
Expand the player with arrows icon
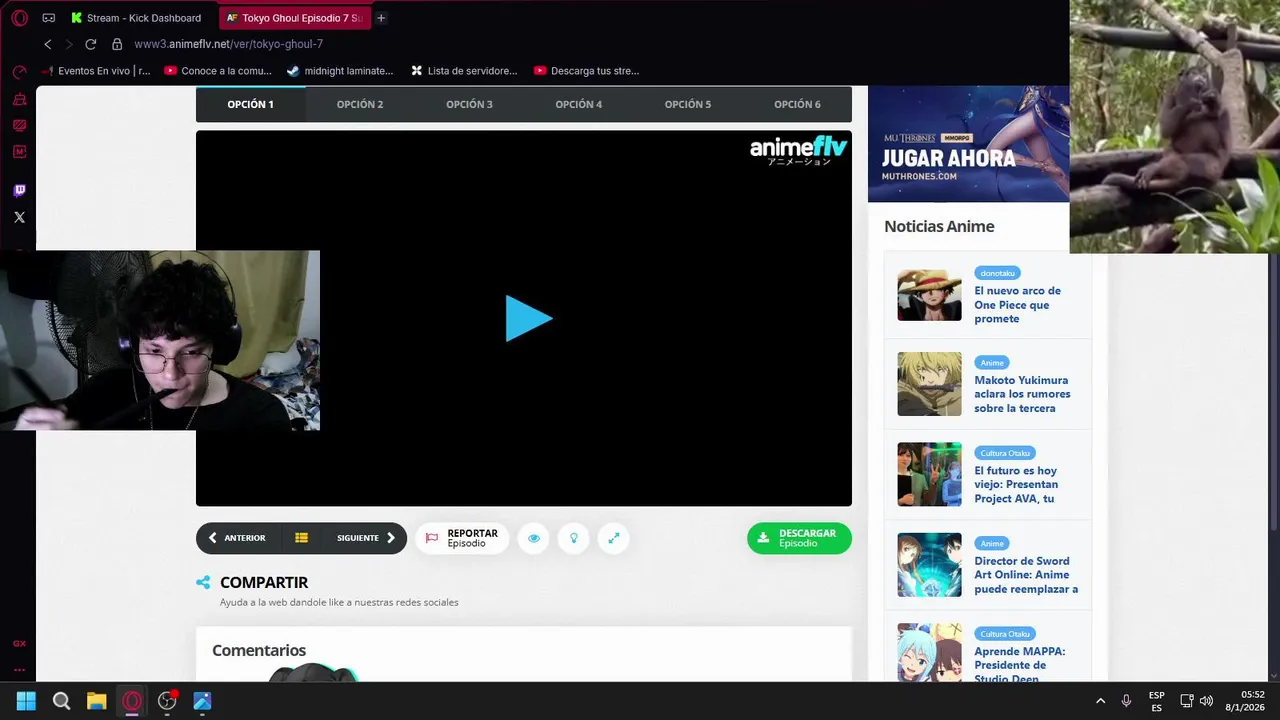tap(613, 538)
